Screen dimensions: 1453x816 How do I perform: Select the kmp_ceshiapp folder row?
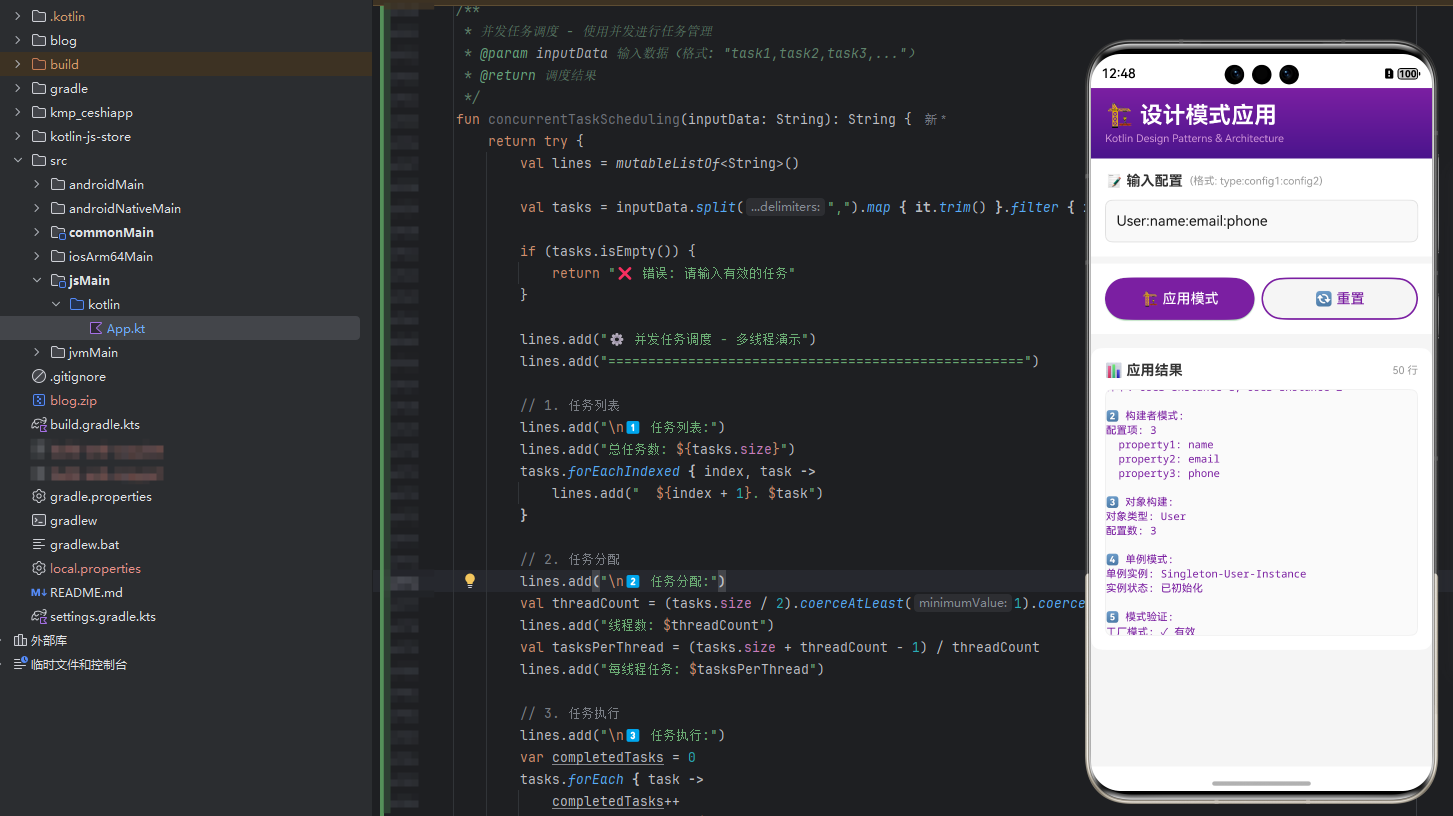pos(186,112)
